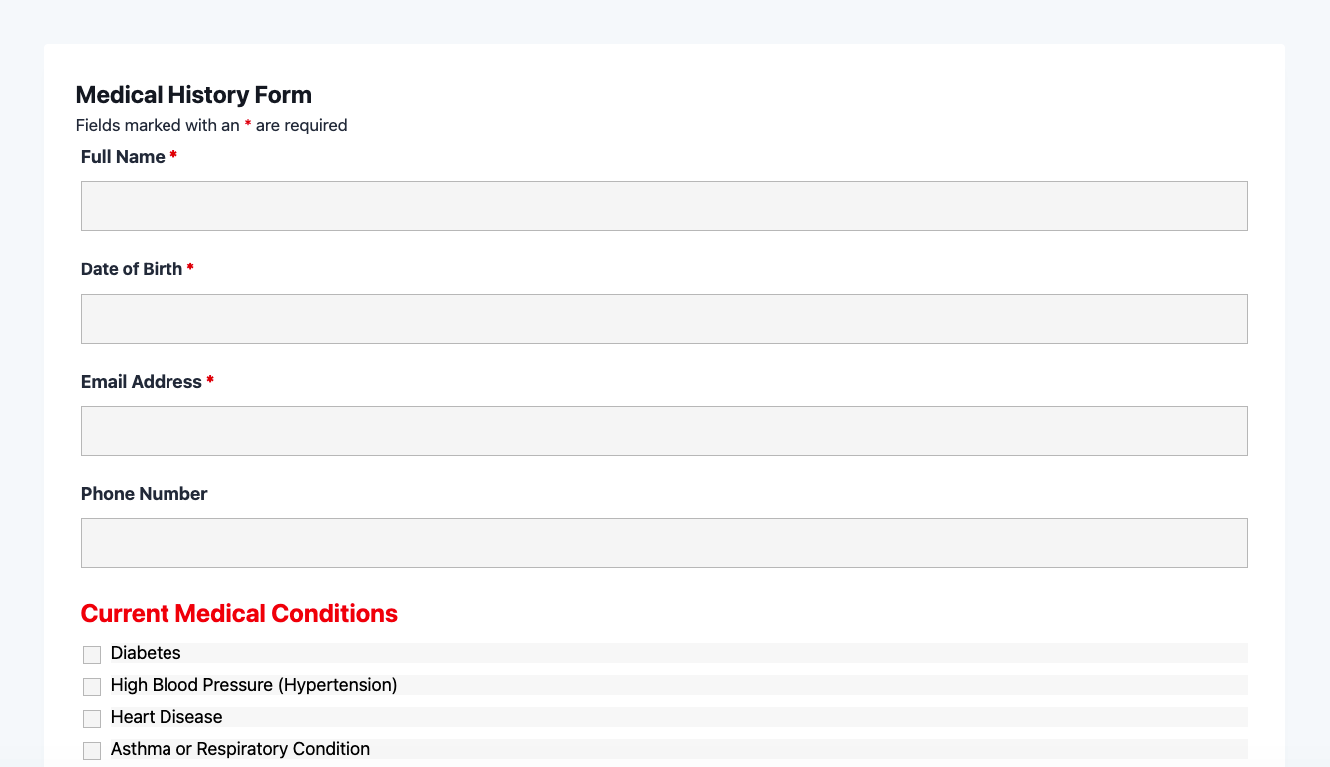Select the Email Address input field

click(x=664, y=431)
